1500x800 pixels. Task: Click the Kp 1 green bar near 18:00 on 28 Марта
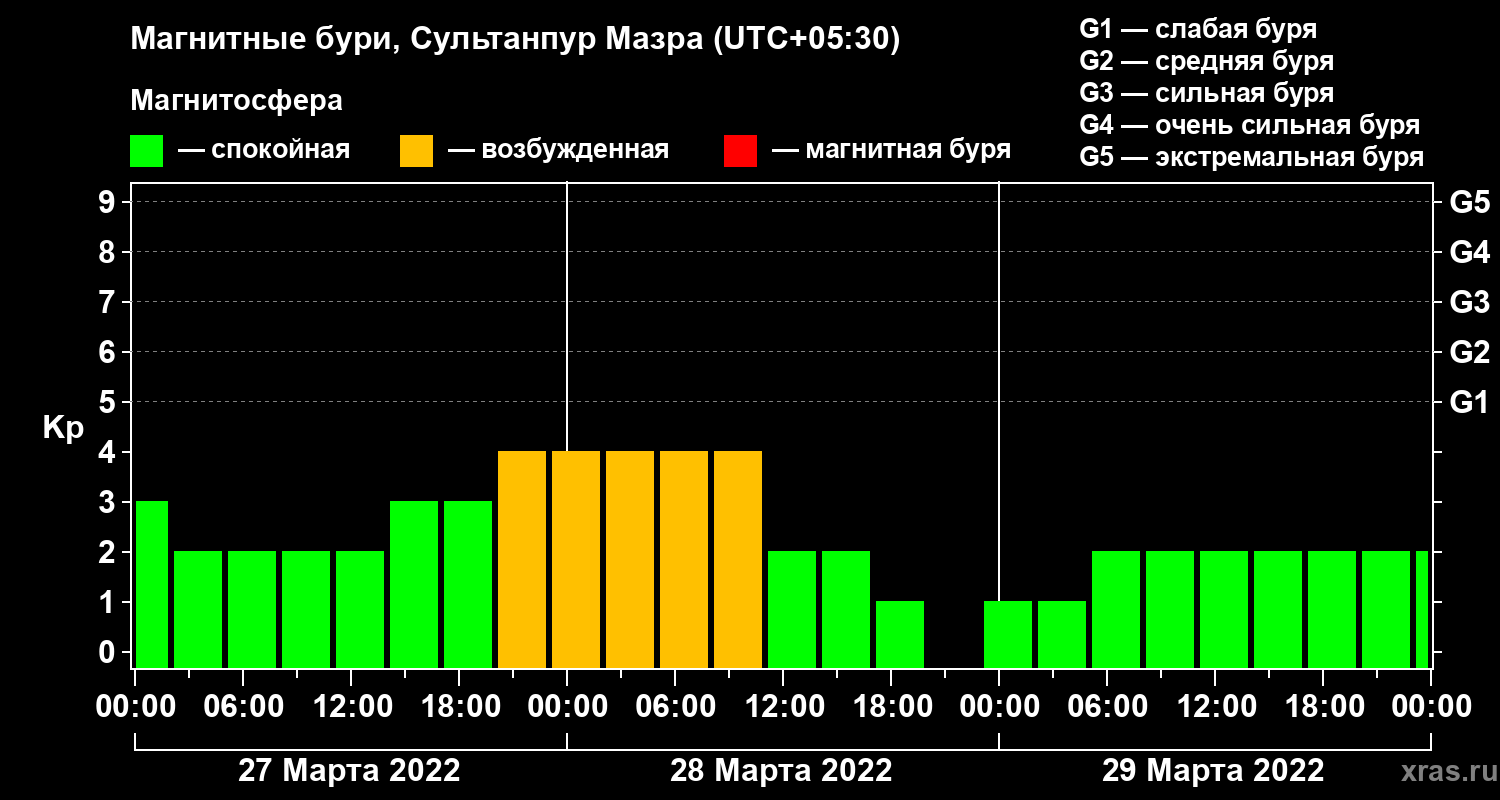click(900, 634)
